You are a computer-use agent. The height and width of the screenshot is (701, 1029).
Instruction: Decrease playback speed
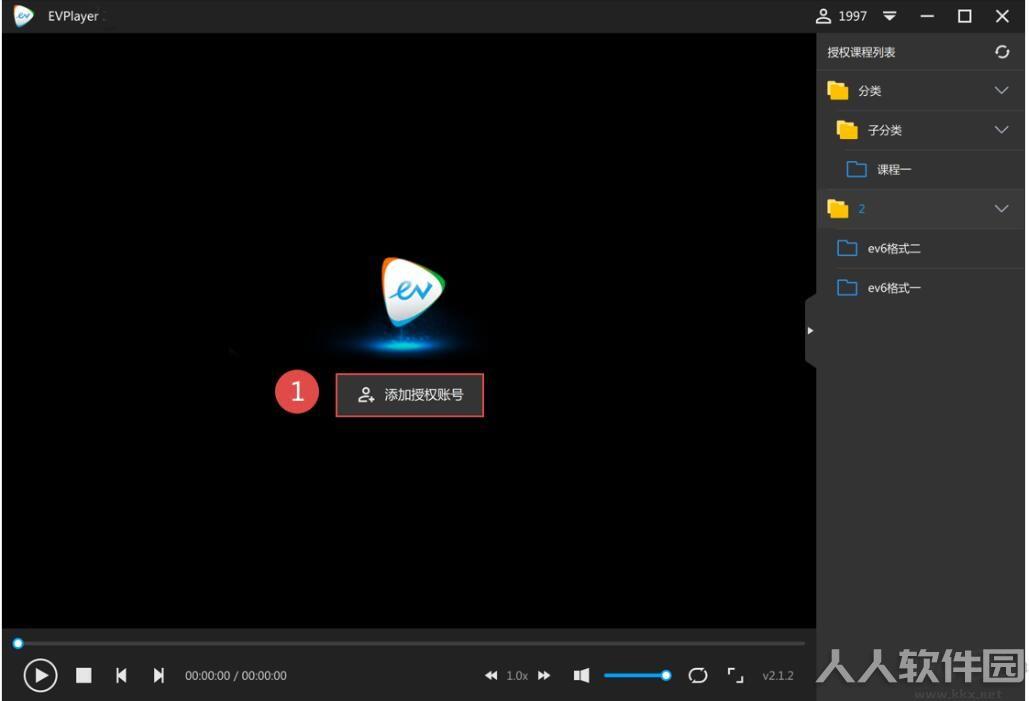[x=491, y=675]
